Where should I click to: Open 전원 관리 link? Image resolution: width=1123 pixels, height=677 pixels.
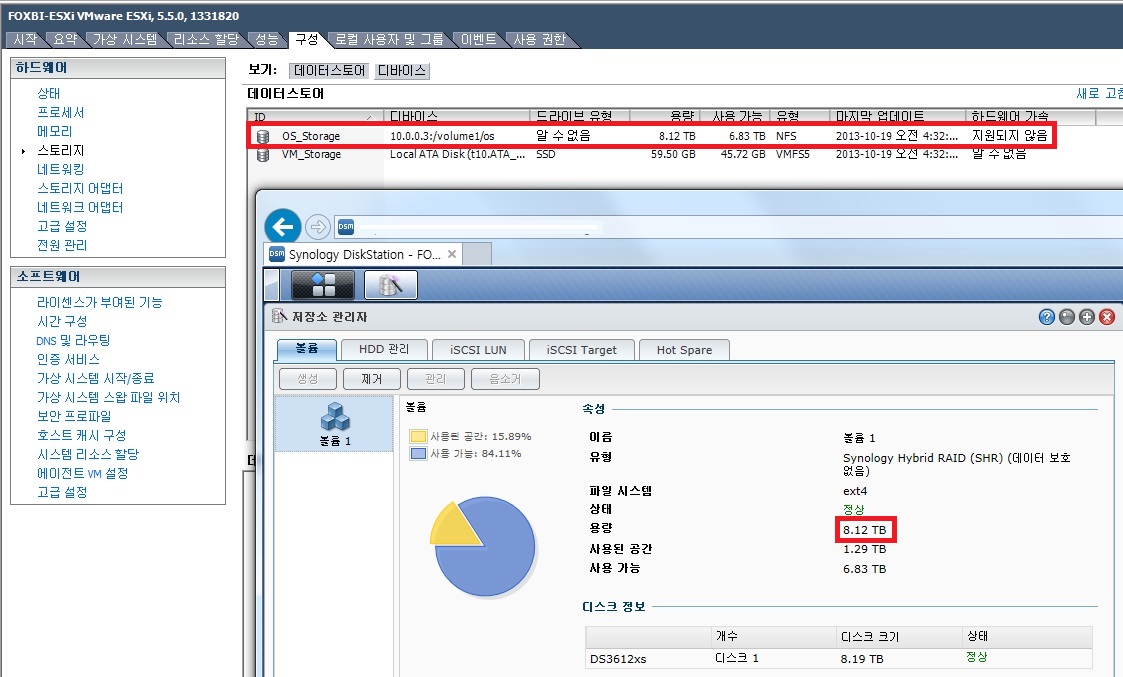click(62, 245)
